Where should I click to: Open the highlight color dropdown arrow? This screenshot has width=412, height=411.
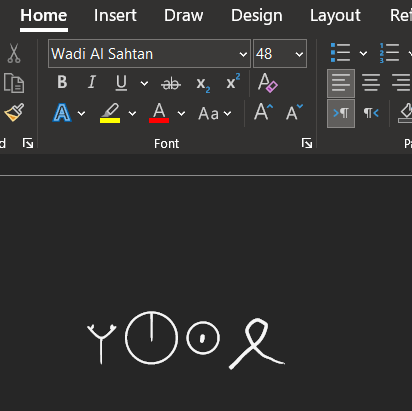tap(132, 114)
